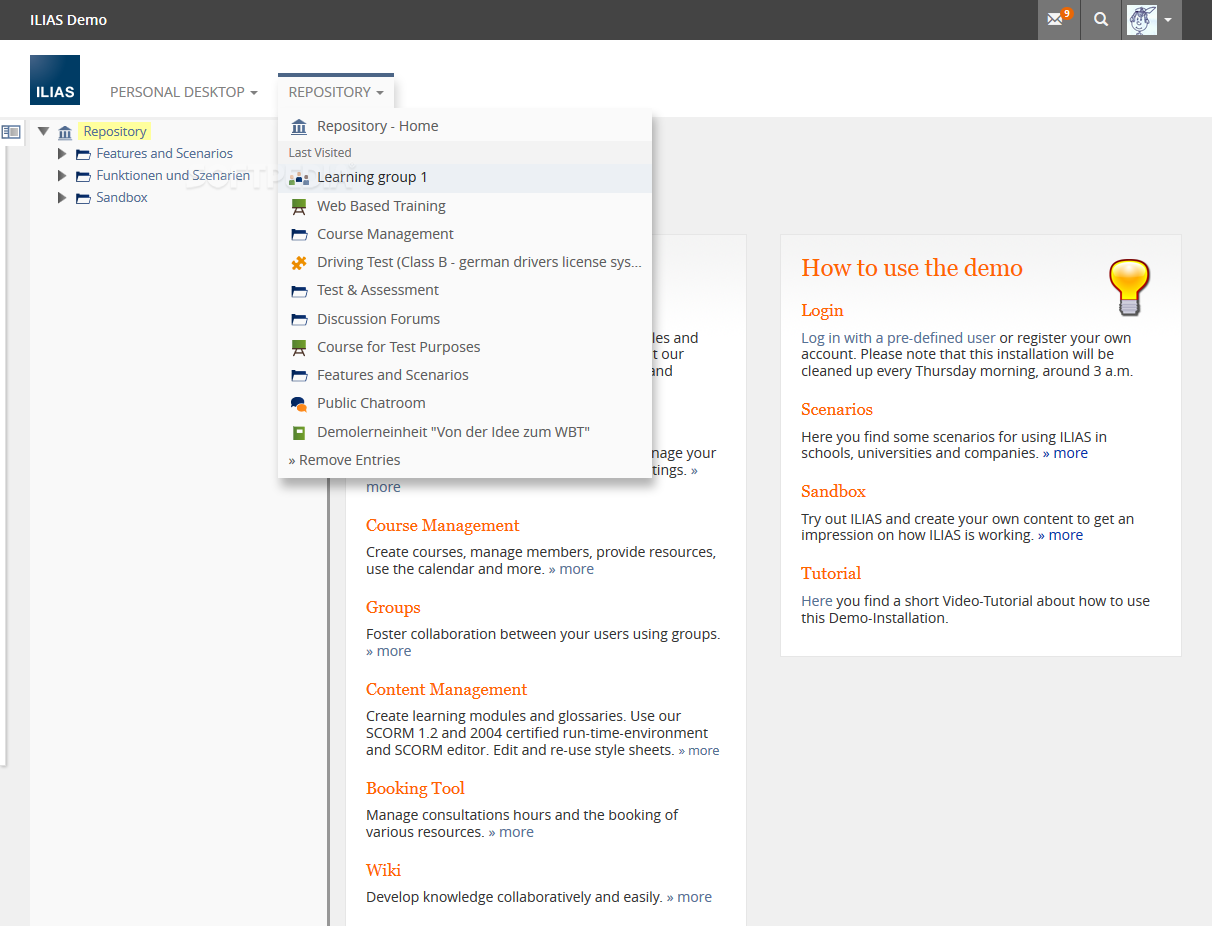This screenshot has height=926, width=1212.
Task: Click the Course for Test Purposes icon
Action: tap(299, 347)
